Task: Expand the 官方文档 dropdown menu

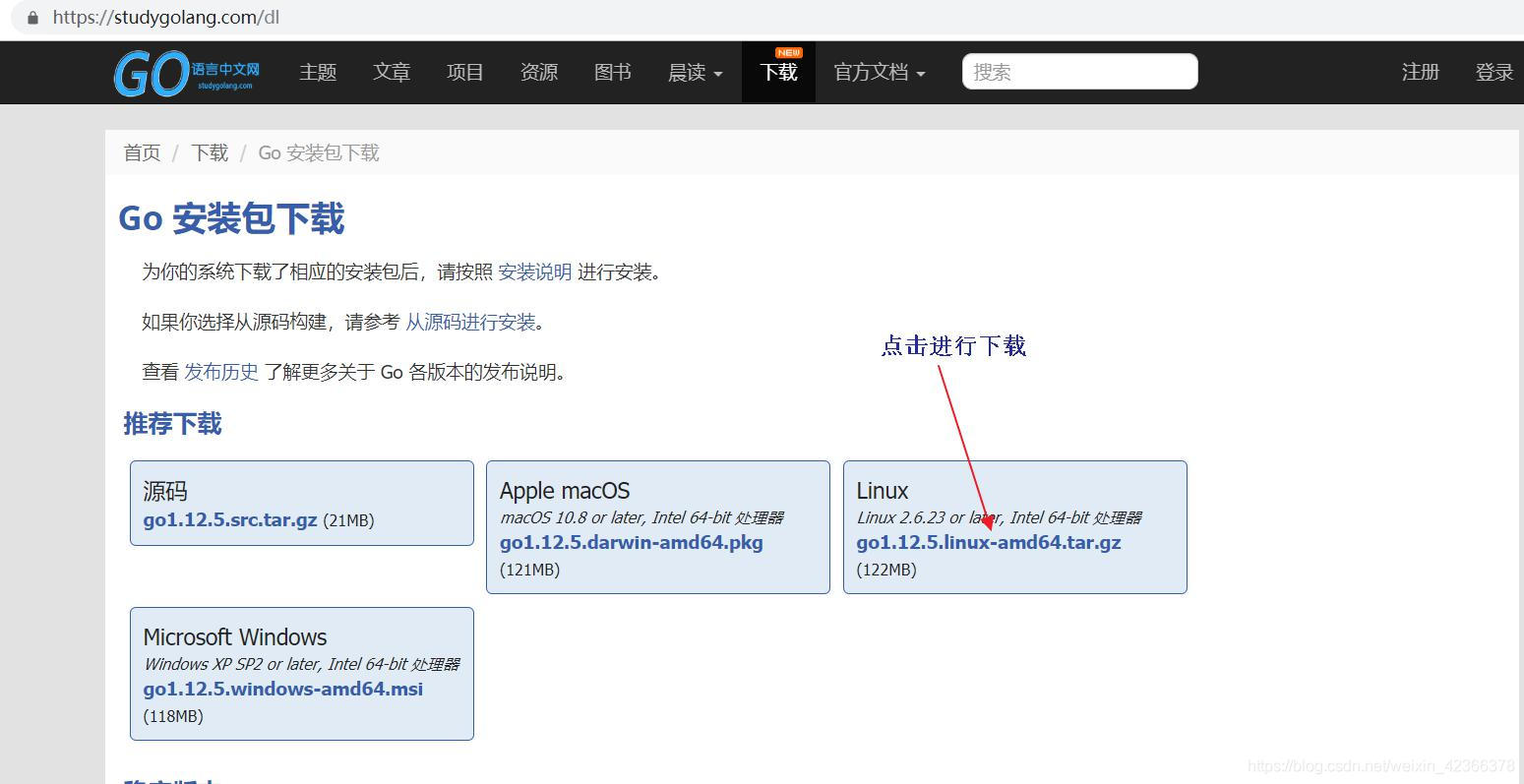Action: [880, 72]
